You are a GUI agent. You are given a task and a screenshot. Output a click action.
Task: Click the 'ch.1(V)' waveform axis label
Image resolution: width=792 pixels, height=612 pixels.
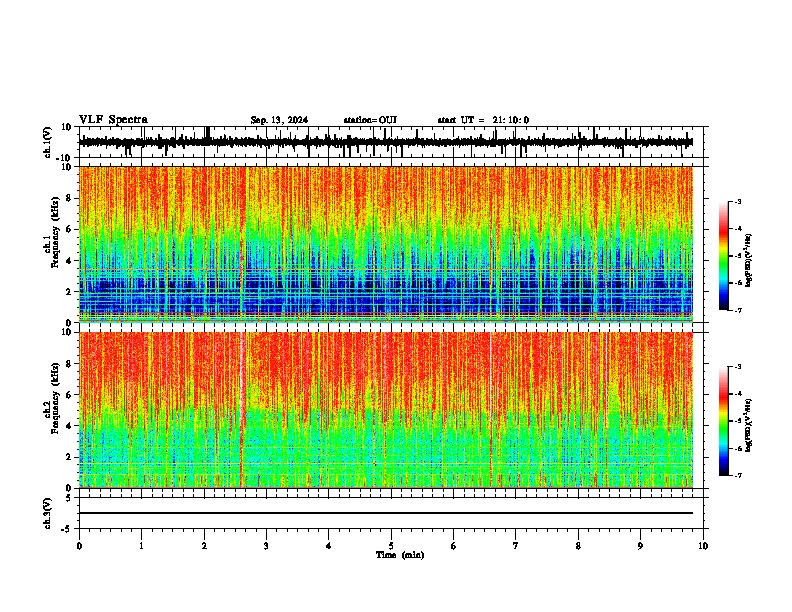(48, 142)
